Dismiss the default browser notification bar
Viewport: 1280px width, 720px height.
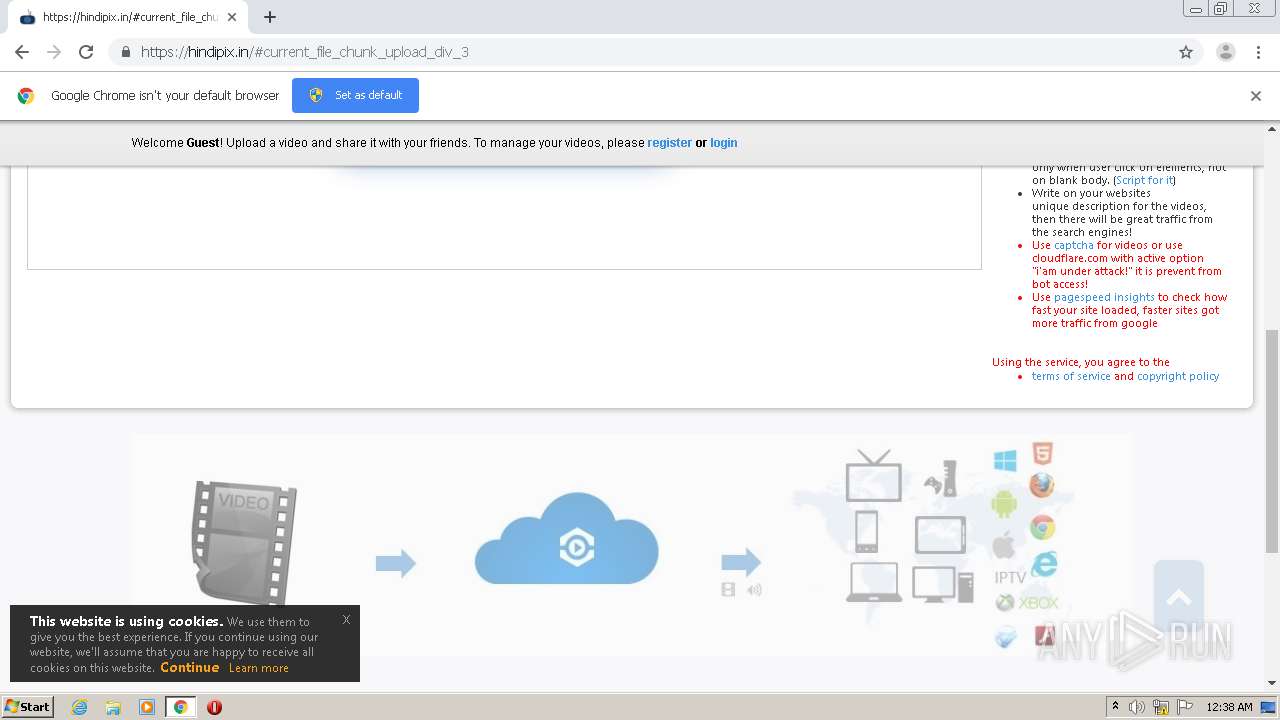(x=1255, y=96)
